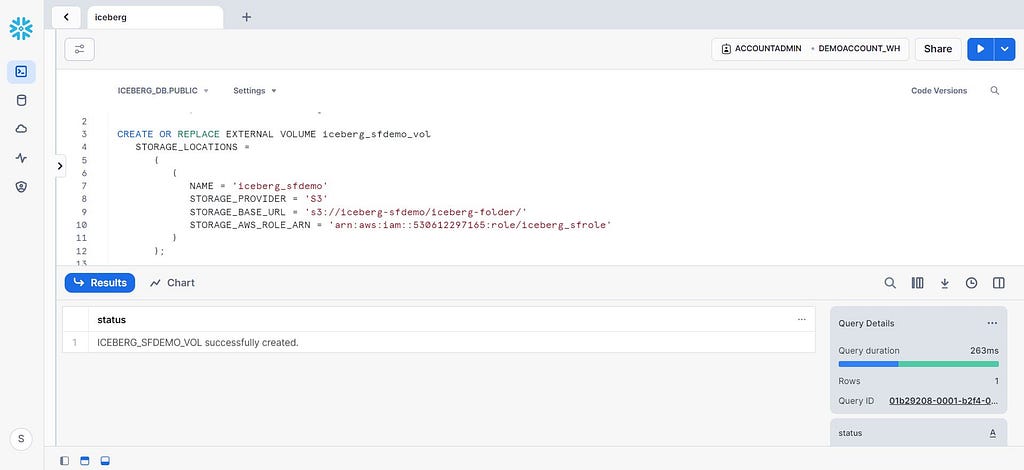Select result row number 1
Viewport: 1024px width, 470px height.
tap(75, 343)
